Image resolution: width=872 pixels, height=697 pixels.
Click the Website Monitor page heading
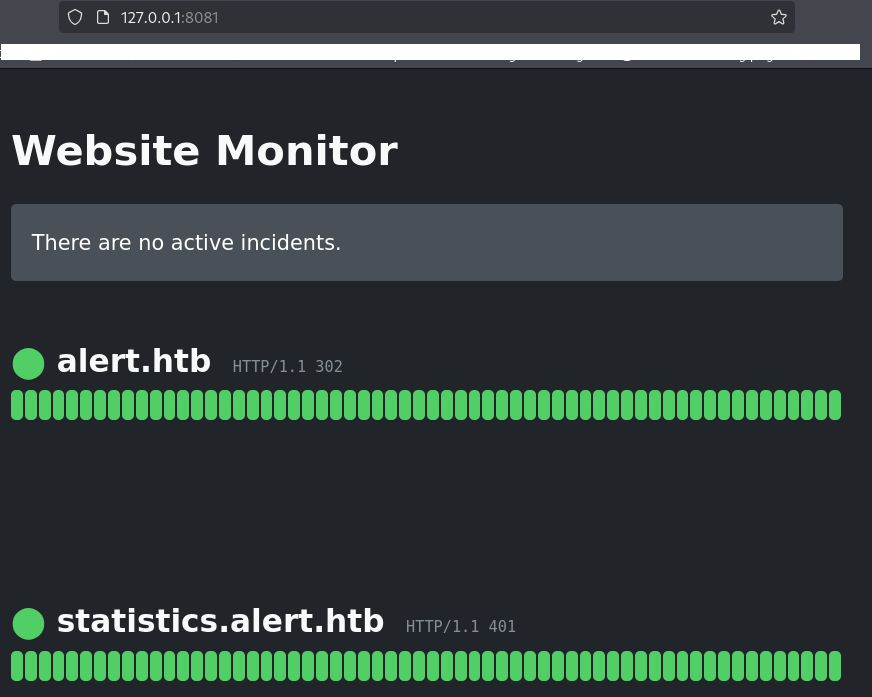204,151
